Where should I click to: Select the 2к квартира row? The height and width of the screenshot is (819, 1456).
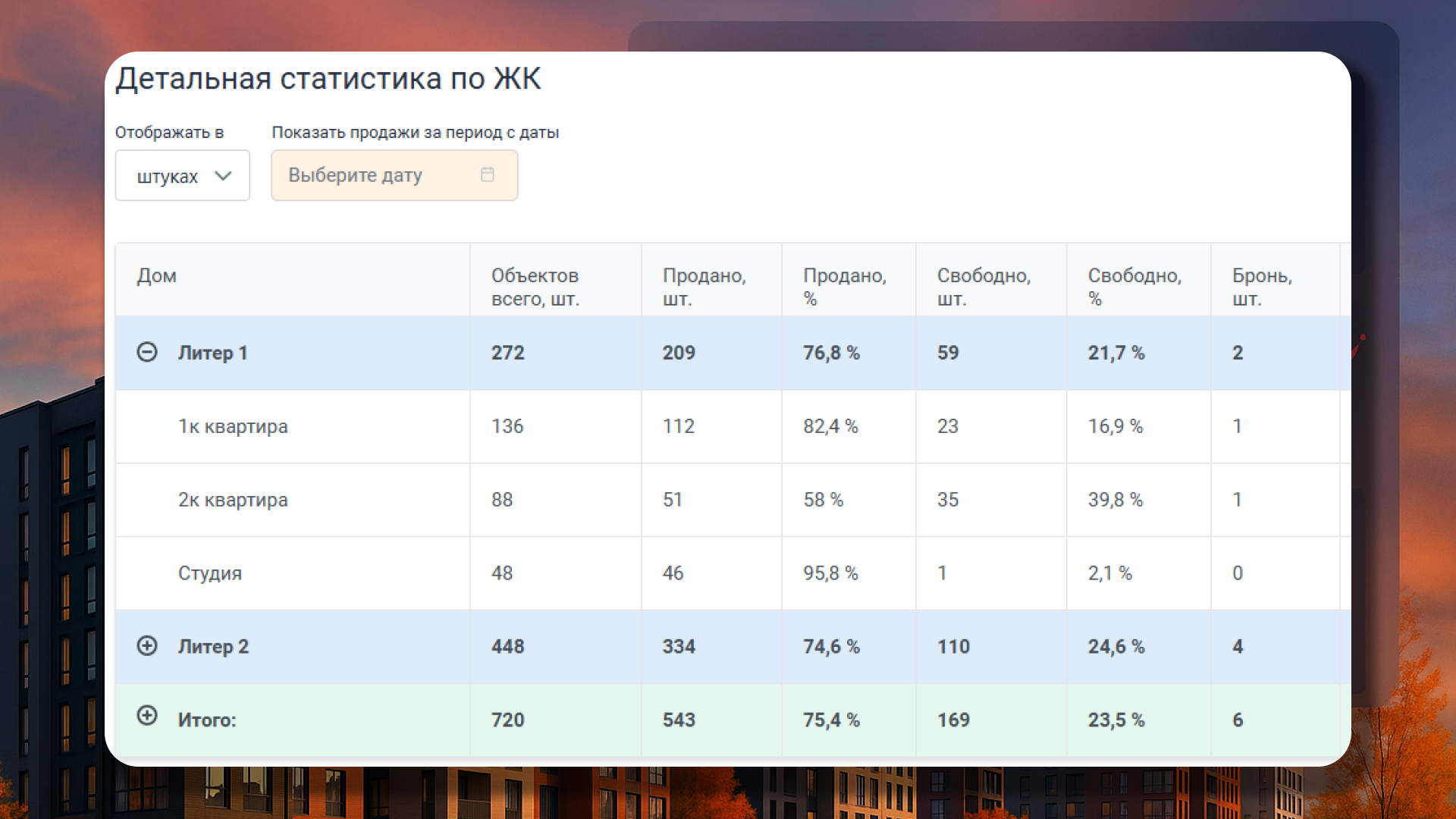tap(233, 500)
